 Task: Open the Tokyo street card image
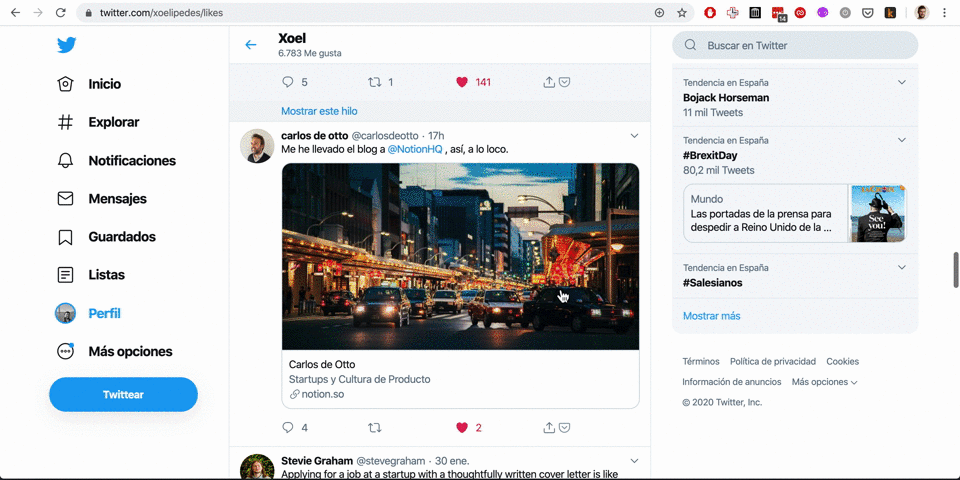(460, 257)
